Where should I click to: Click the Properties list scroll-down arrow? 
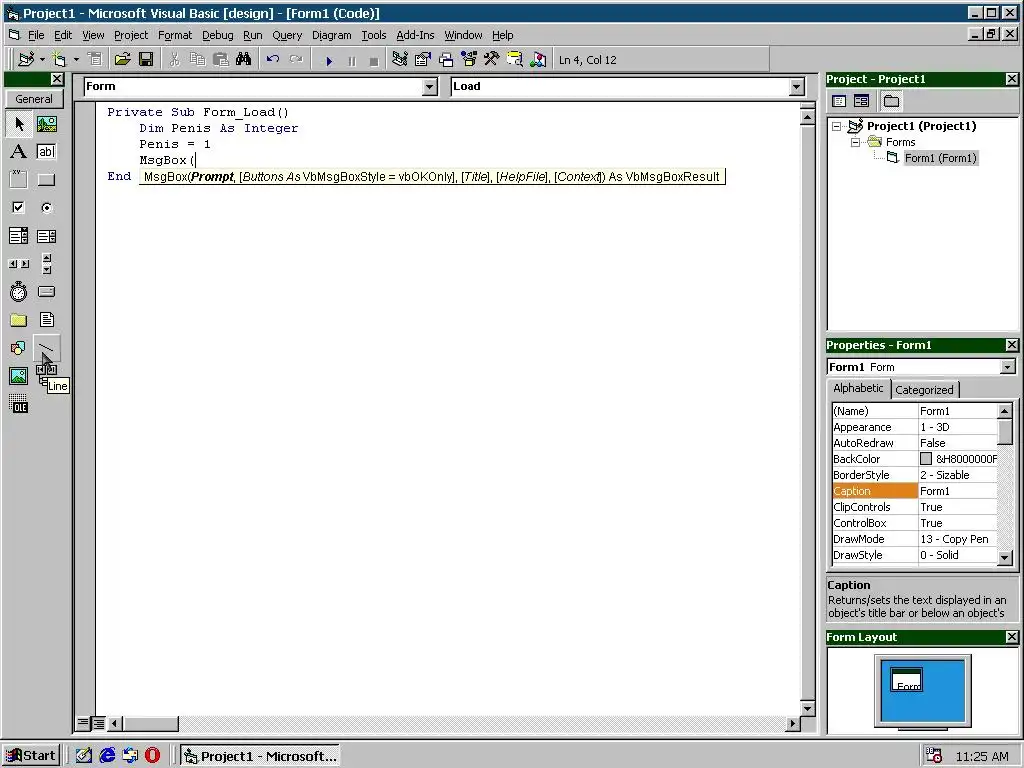pyautogui.click(x=1004, y=557)
